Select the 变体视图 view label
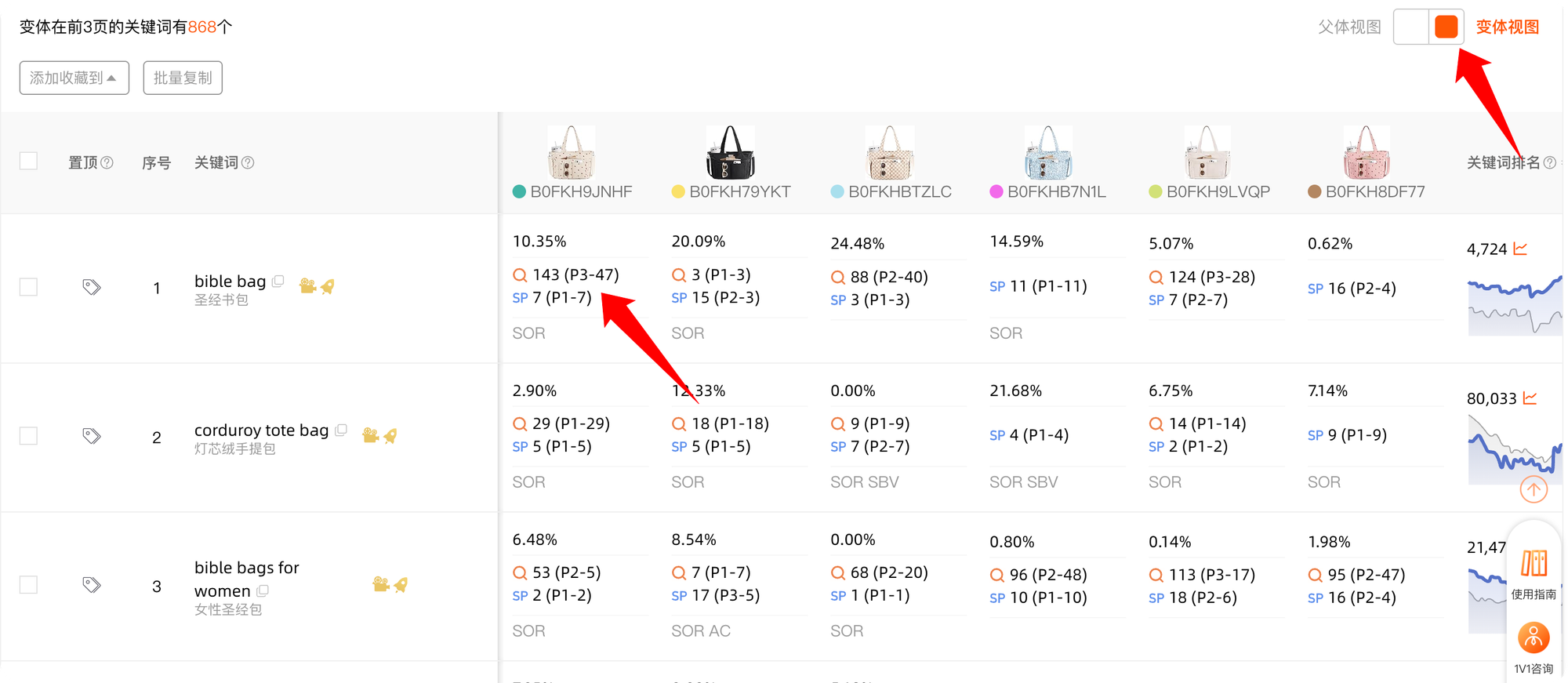1568x683 pixels. [x=1507, y=27]
